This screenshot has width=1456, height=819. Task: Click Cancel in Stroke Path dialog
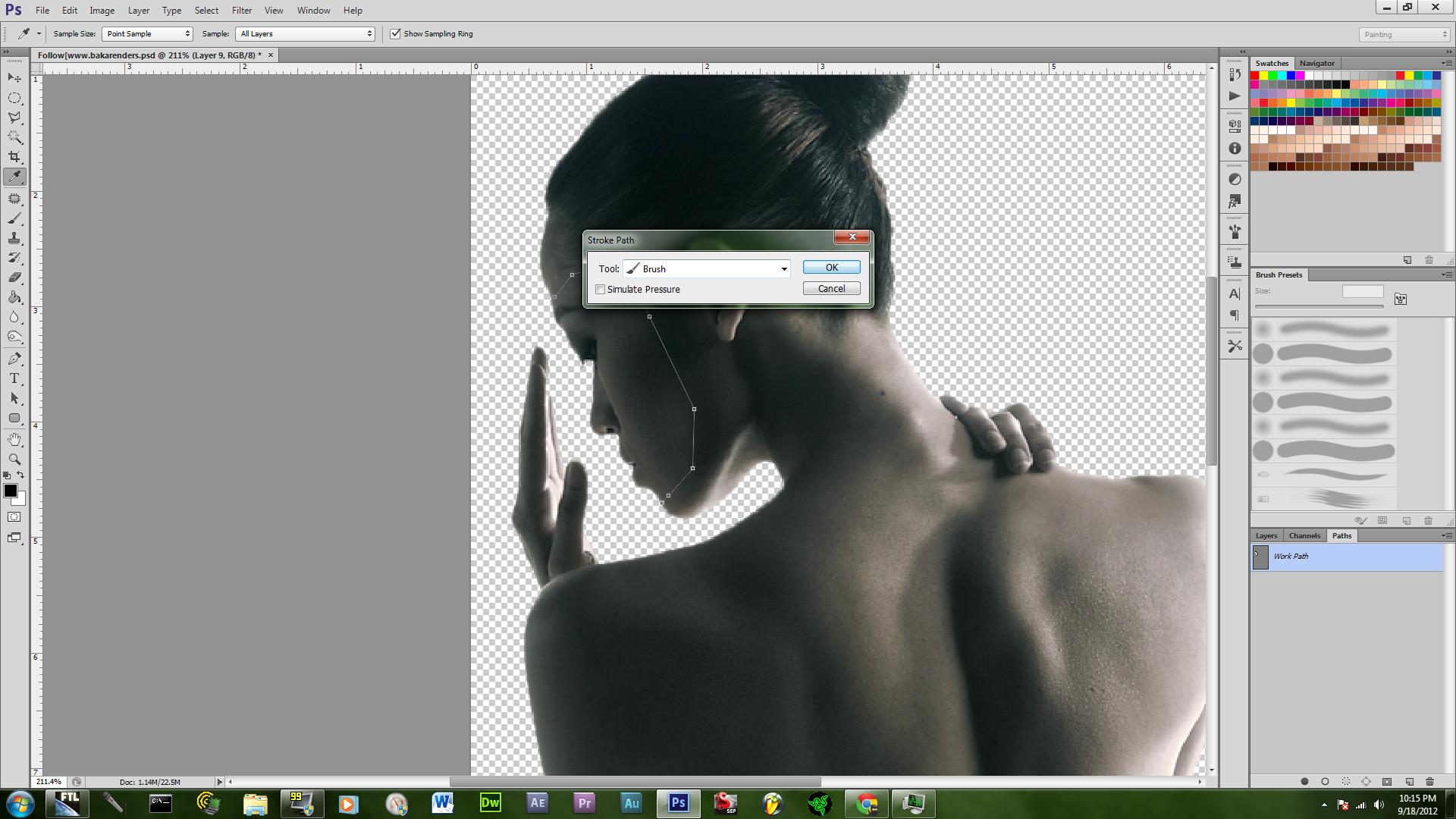tap(831, 289)
